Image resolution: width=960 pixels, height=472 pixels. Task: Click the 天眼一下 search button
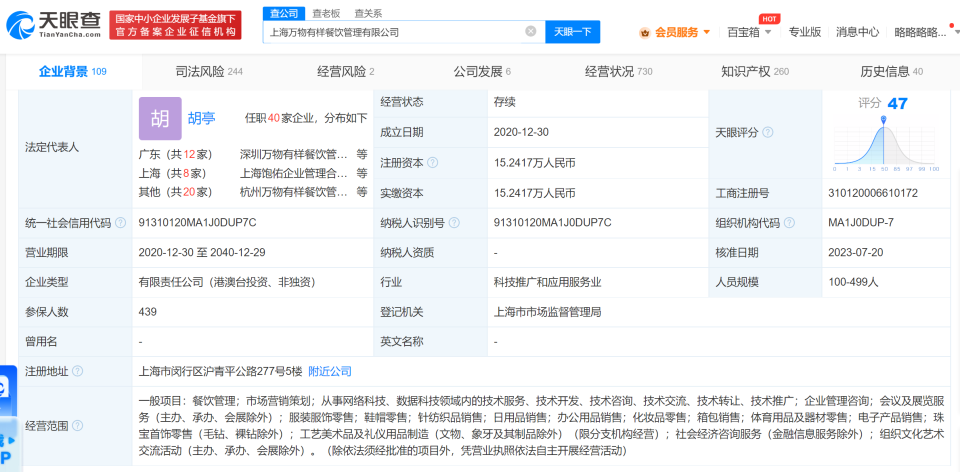point(572,32)
